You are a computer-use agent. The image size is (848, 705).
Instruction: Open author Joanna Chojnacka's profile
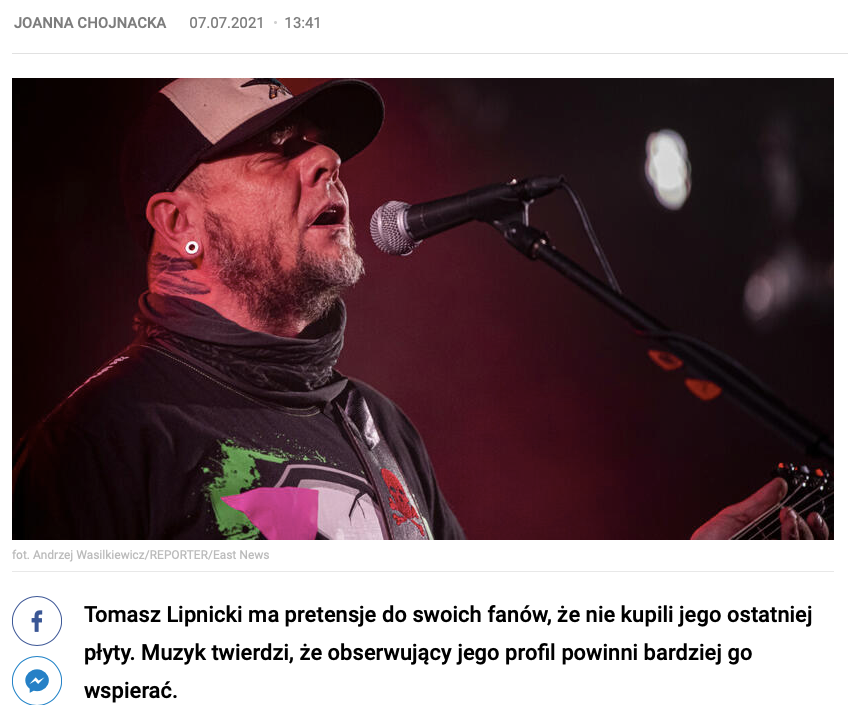[90, 23]
